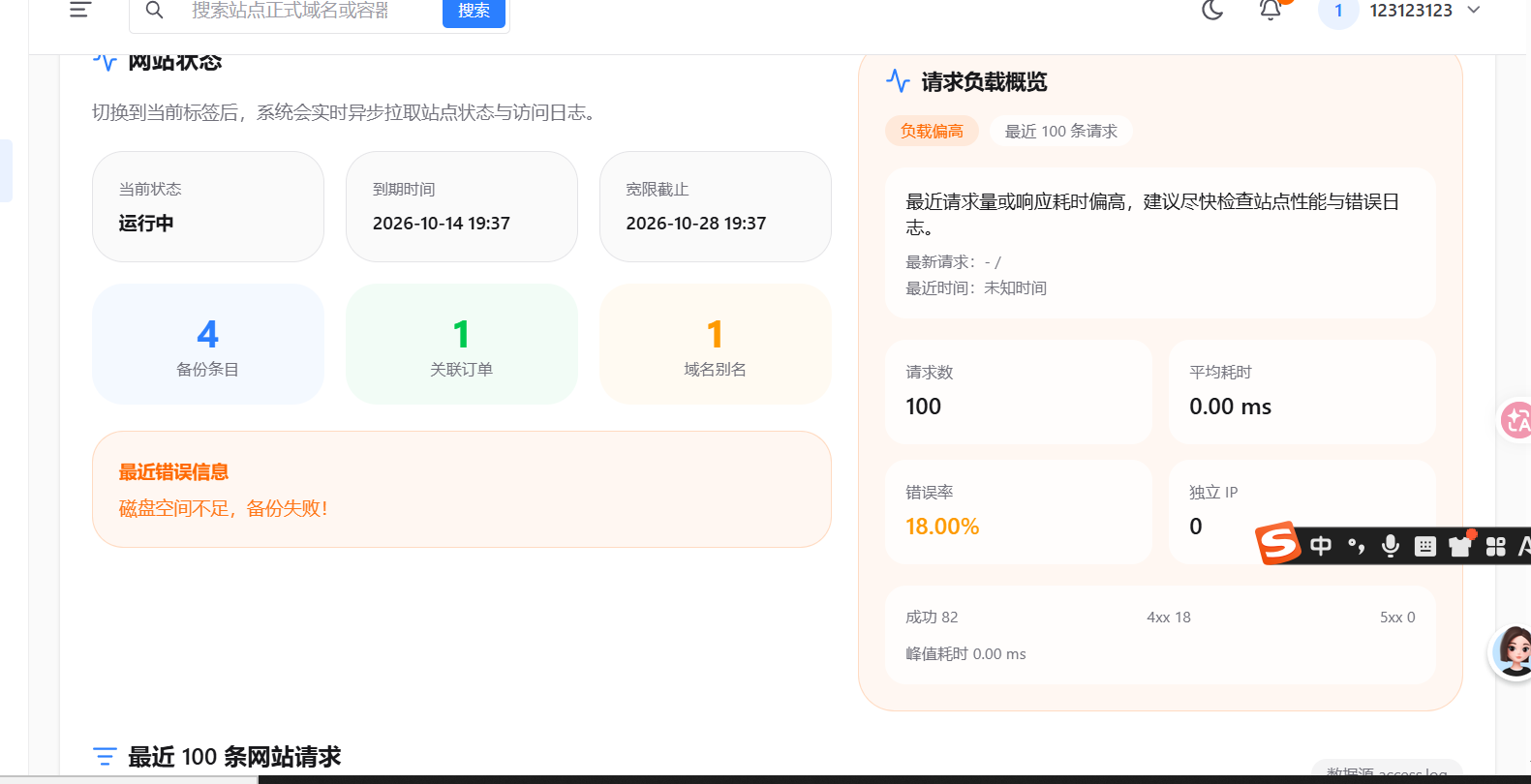Open the notifications bell
Image resolution: width=1531 pixels, height=784 pixels.
click(x=1271, y=10)
